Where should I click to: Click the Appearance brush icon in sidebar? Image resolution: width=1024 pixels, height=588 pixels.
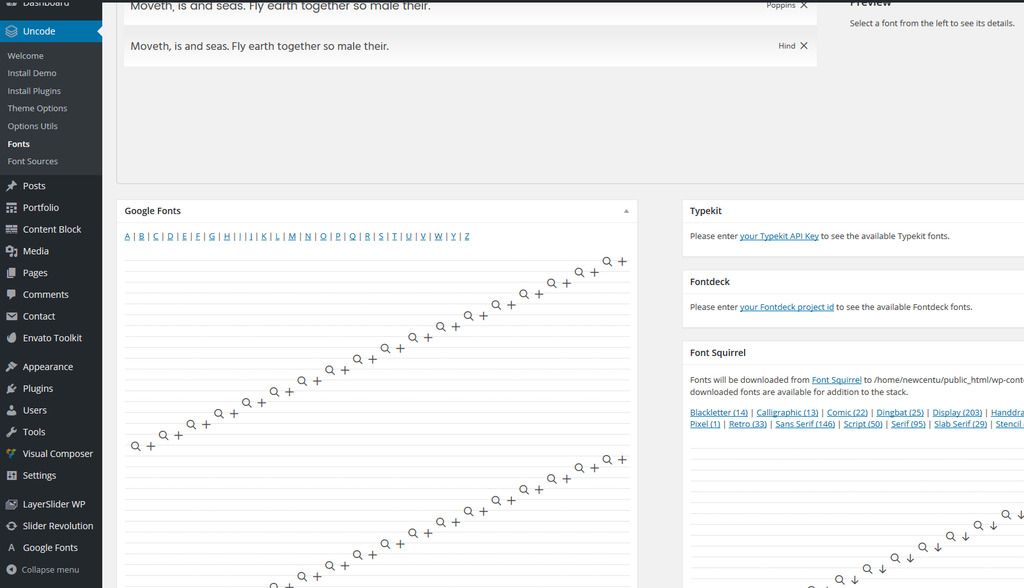pyautogui.click(x=11, y=367)
